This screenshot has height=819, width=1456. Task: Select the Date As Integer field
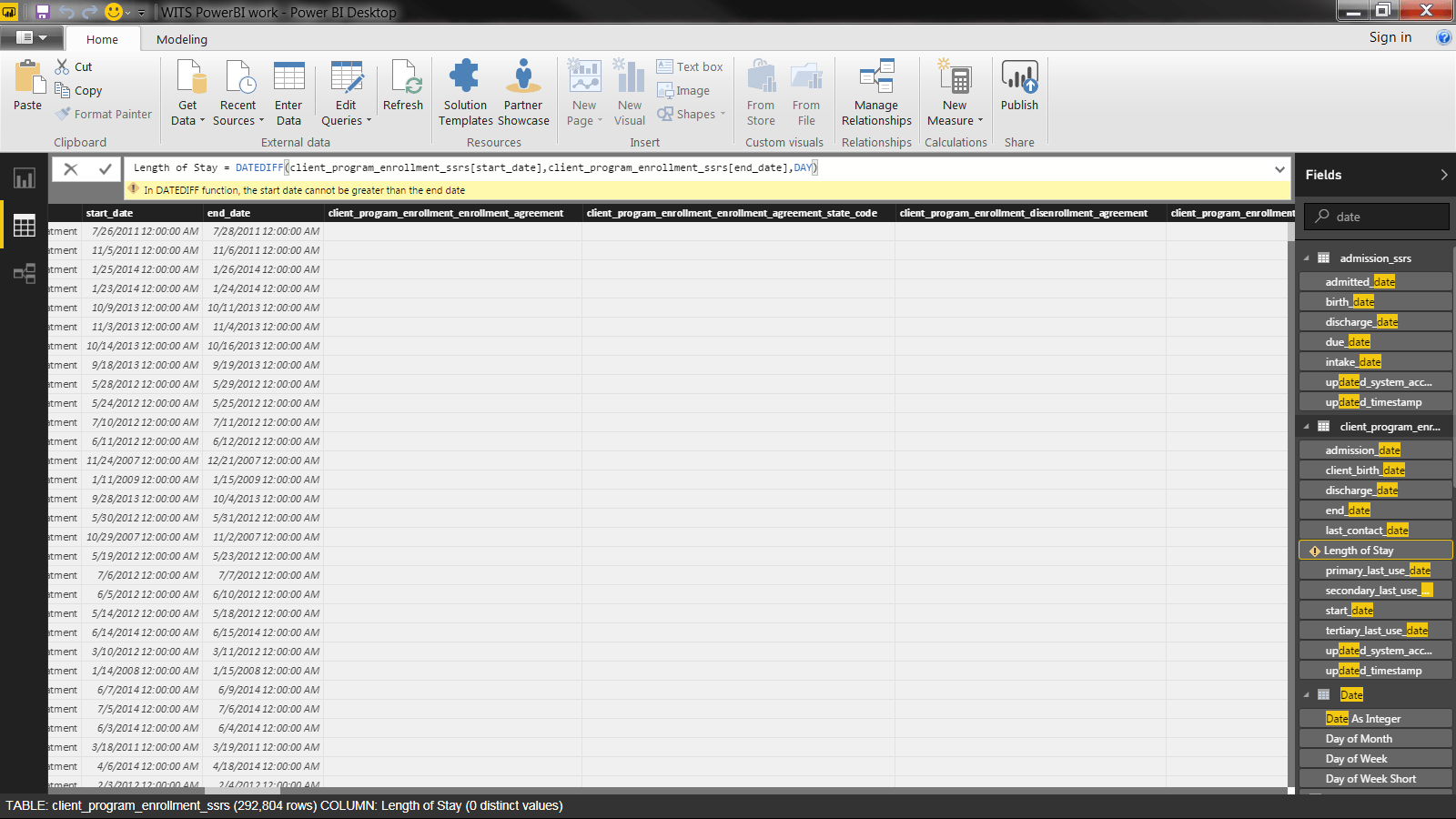click(x=1375, y=719)
